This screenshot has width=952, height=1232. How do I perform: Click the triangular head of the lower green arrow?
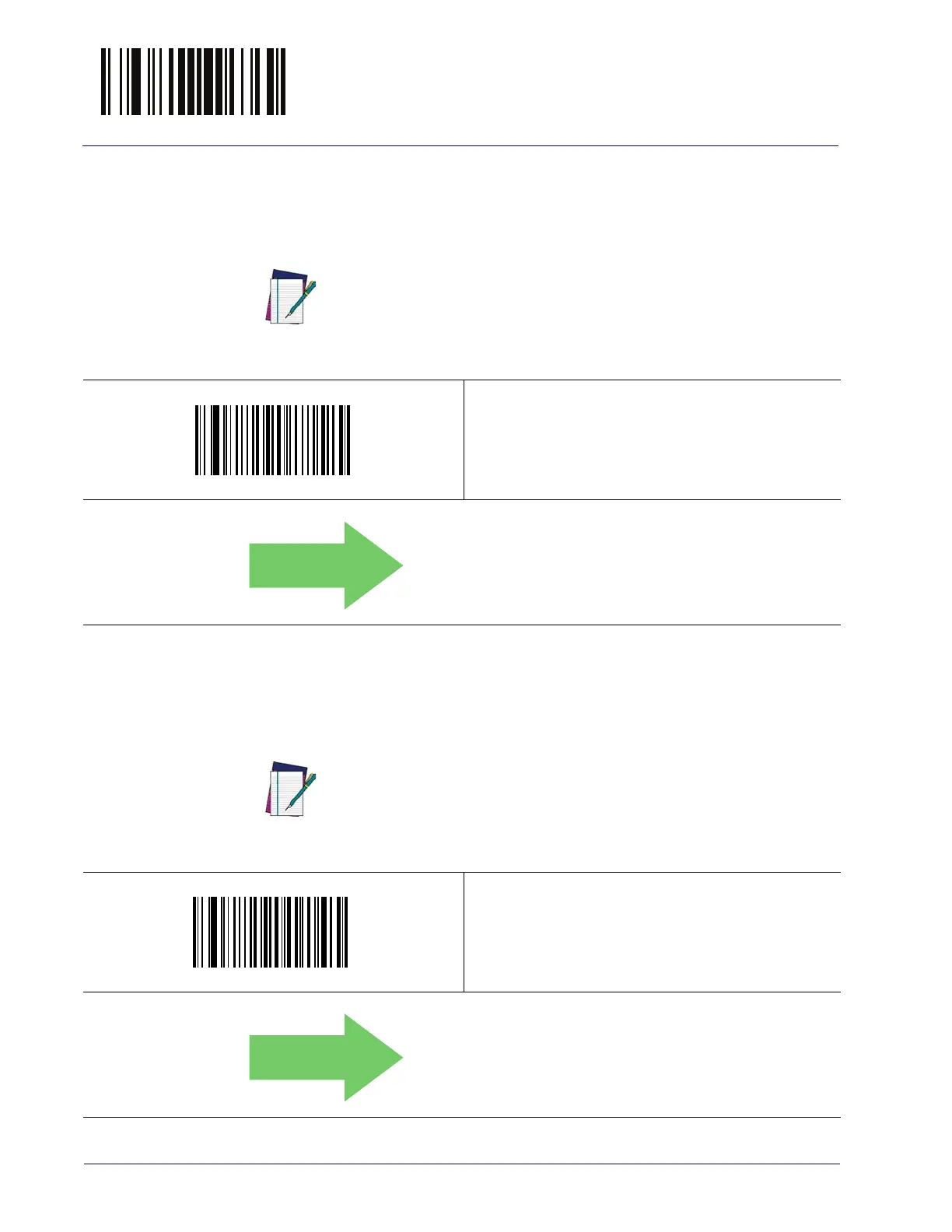point(373,1058)
